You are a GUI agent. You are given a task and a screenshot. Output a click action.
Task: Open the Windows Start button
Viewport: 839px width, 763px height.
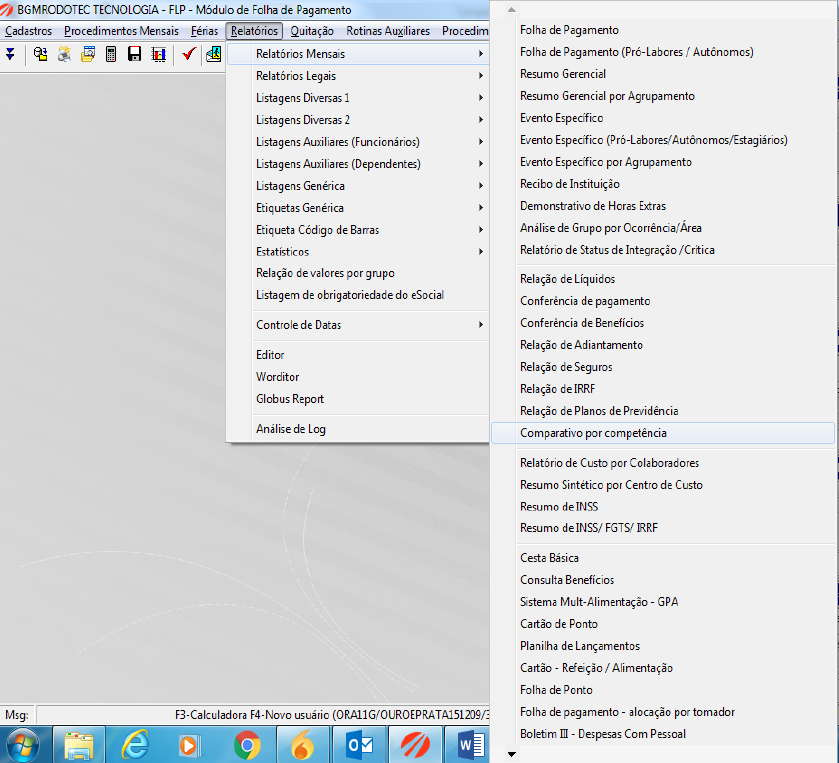click(x=20, y=745)
